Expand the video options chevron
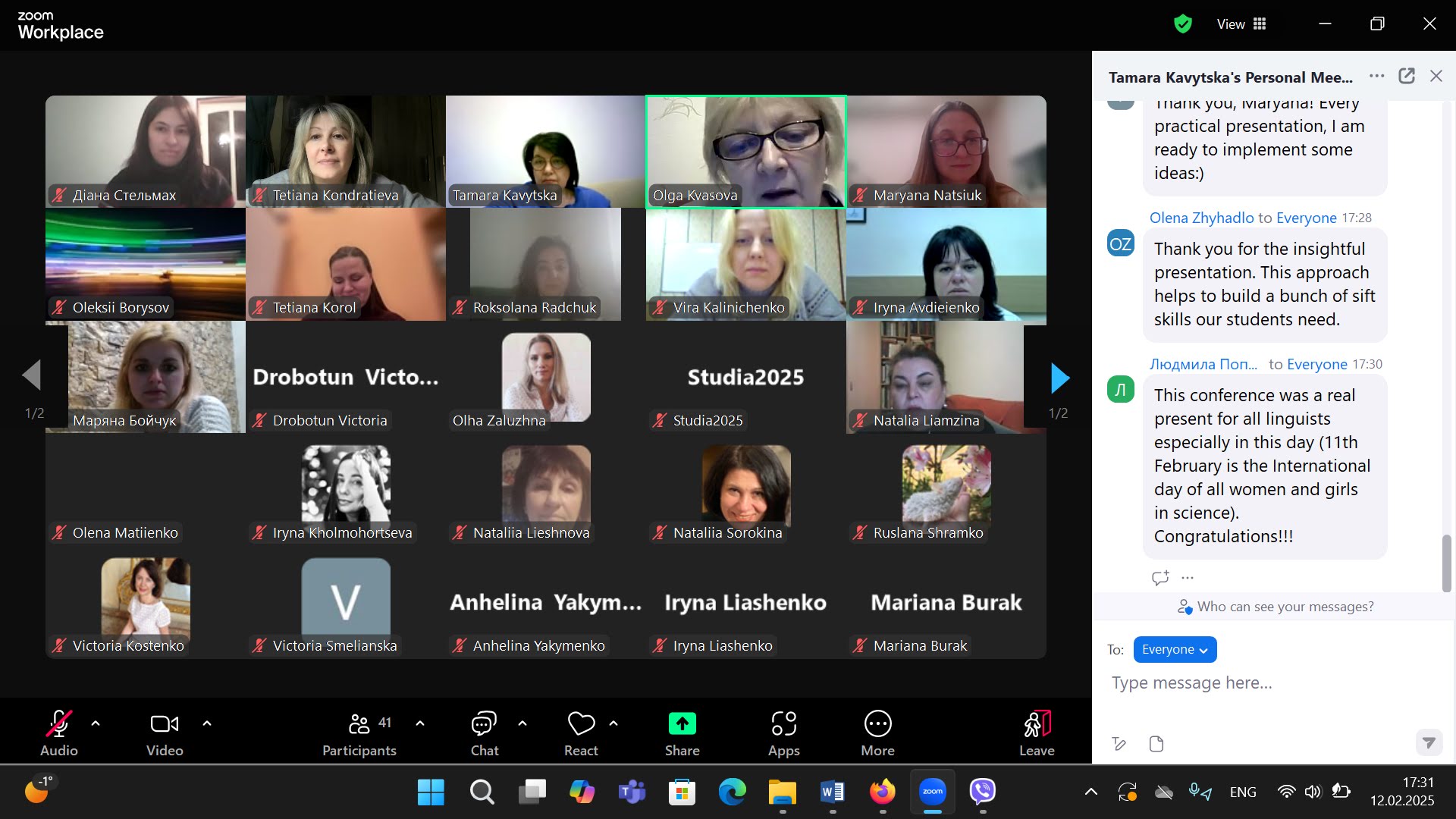 tap(207, 723)
